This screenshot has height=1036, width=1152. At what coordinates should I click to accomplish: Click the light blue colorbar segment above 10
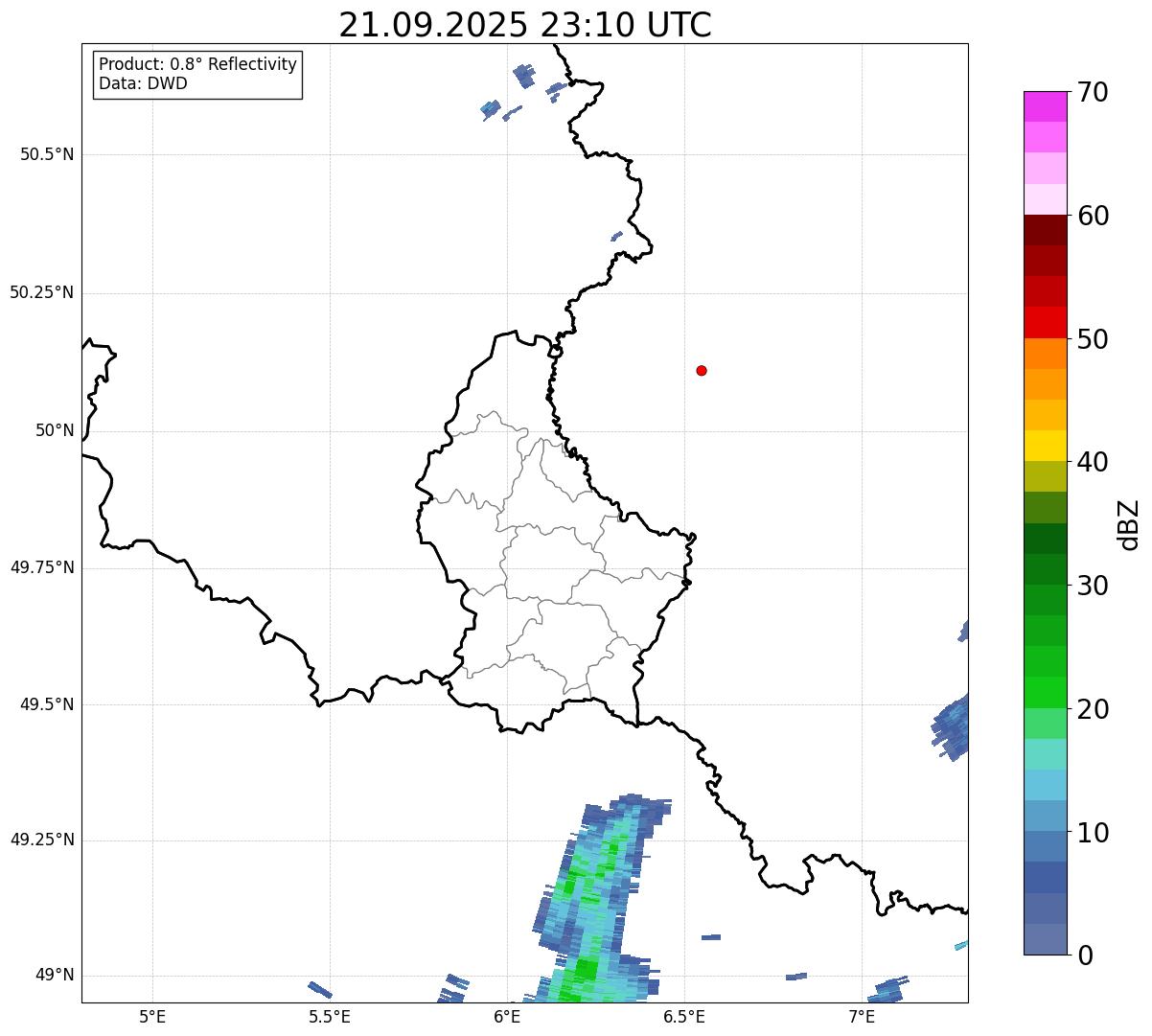(1045, 816)
